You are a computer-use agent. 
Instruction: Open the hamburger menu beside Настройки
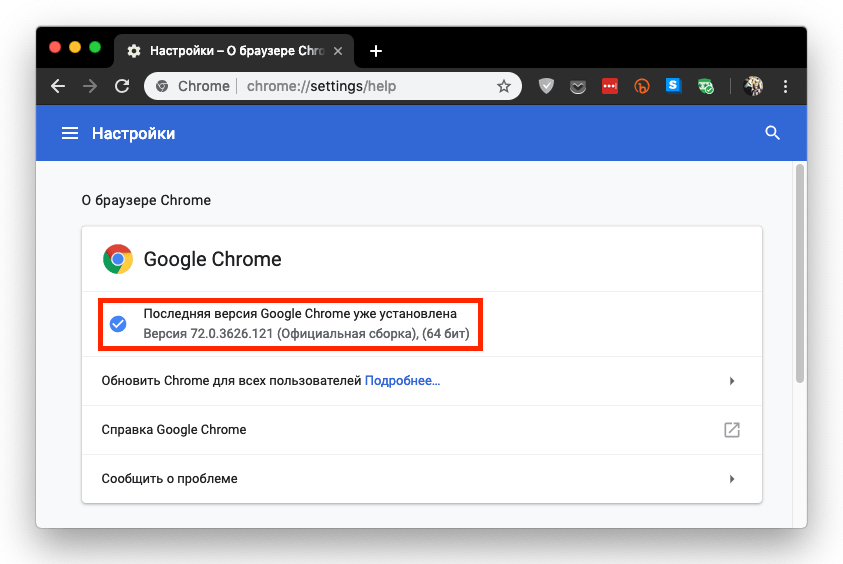coord(70,133)
